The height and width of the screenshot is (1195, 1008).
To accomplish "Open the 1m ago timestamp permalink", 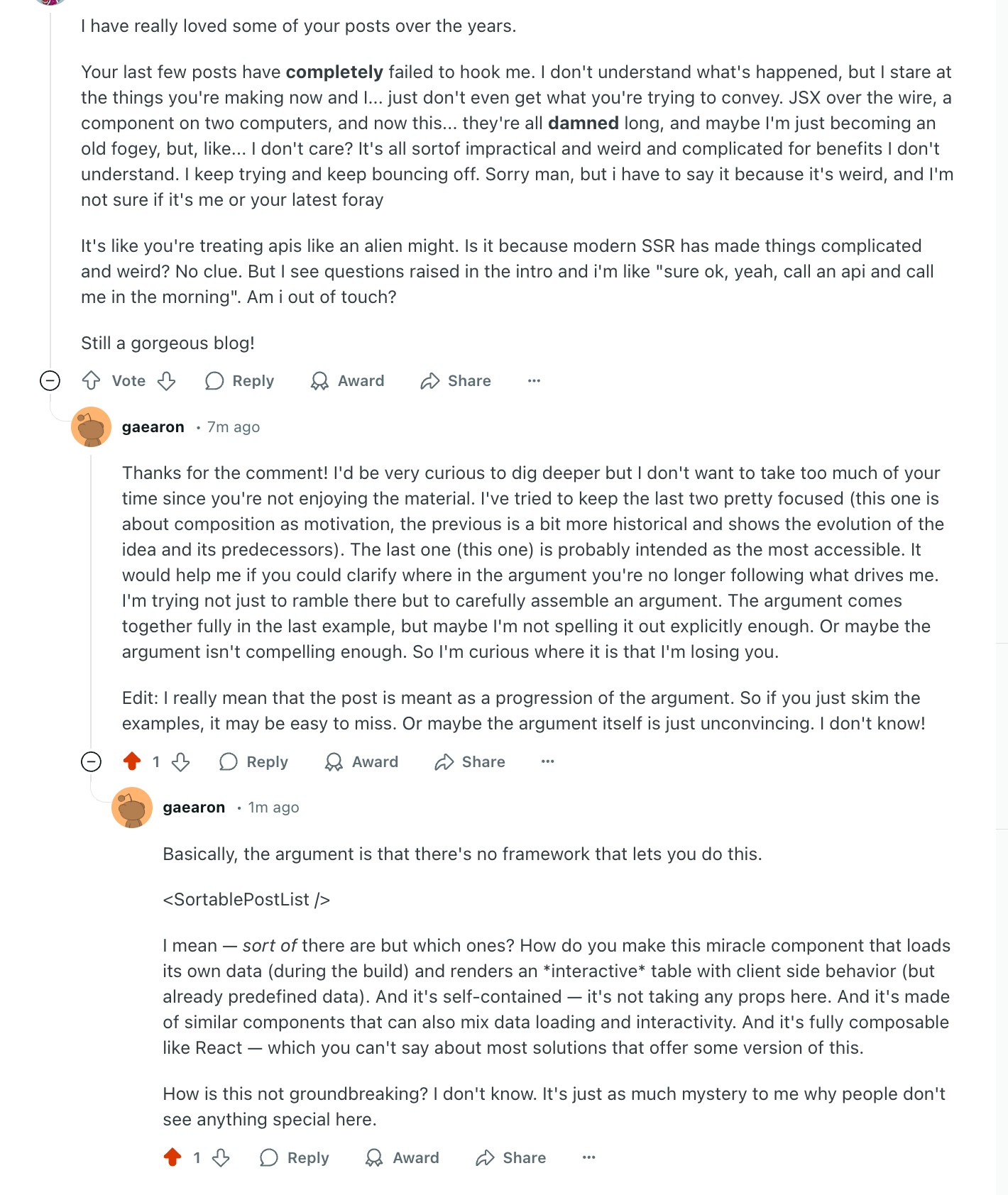I will pos(273,808).
